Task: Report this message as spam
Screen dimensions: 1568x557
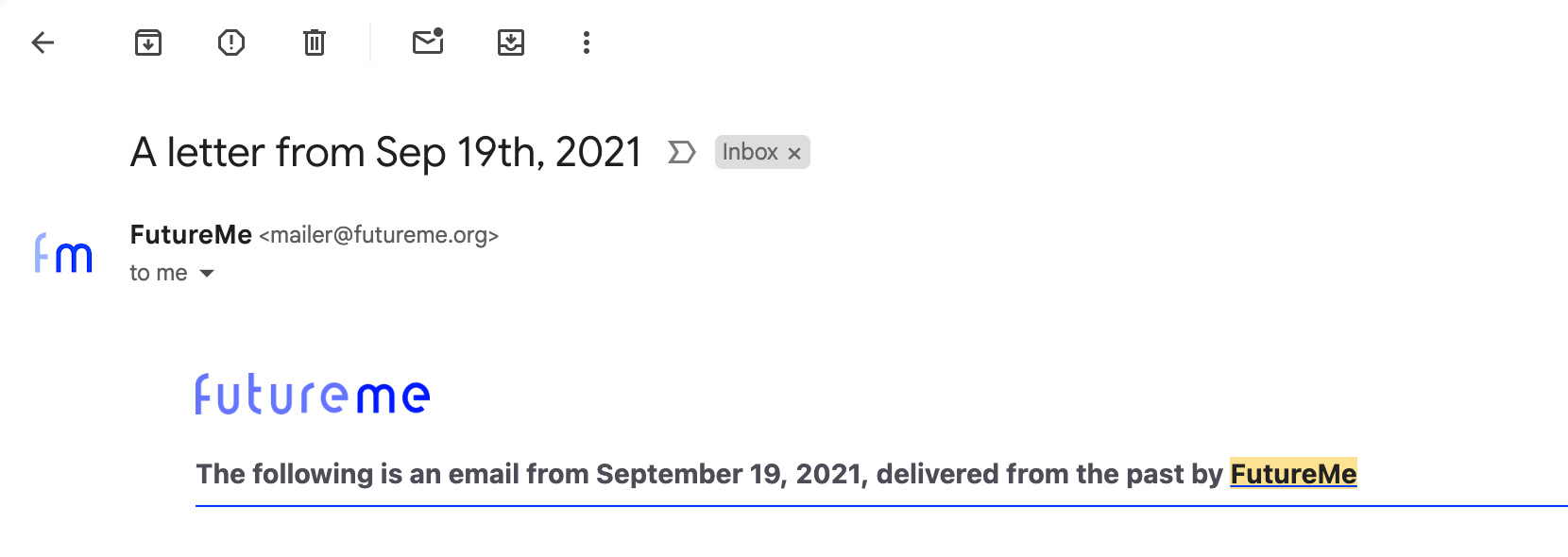Action: 231,42
